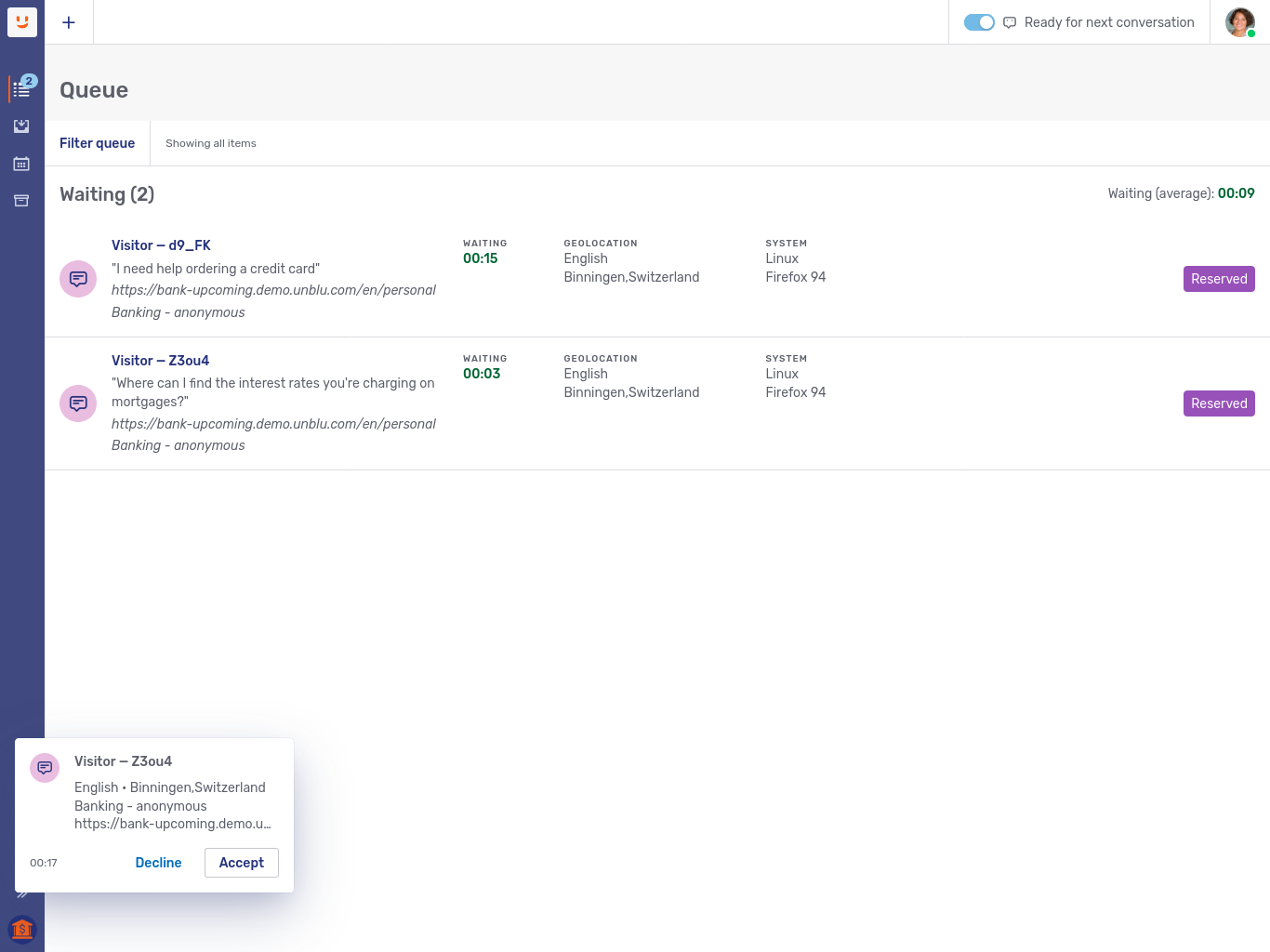The height and width of the screenshot is (952, 1270).
Task: Click the orange bank icon at the bottom-left
Action: click(21, 929)
